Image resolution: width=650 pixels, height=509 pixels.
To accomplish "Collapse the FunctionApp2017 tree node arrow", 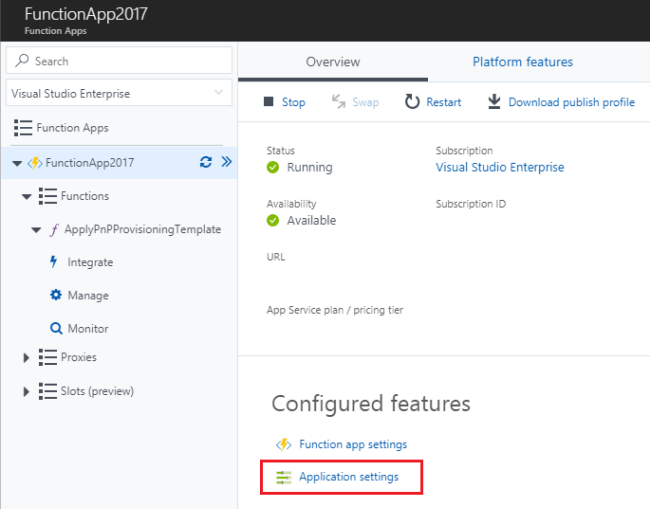I will tap(17, 163).
